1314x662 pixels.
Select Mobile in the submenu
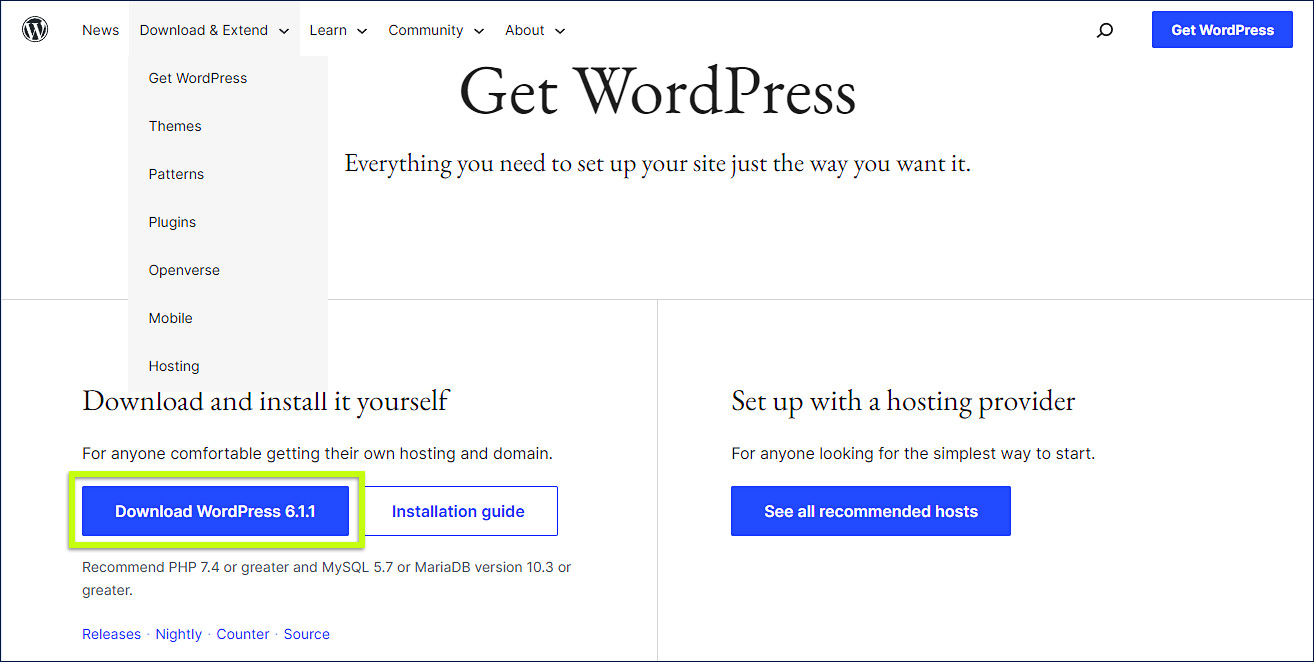pyautogui.click(x=171, y=318)
